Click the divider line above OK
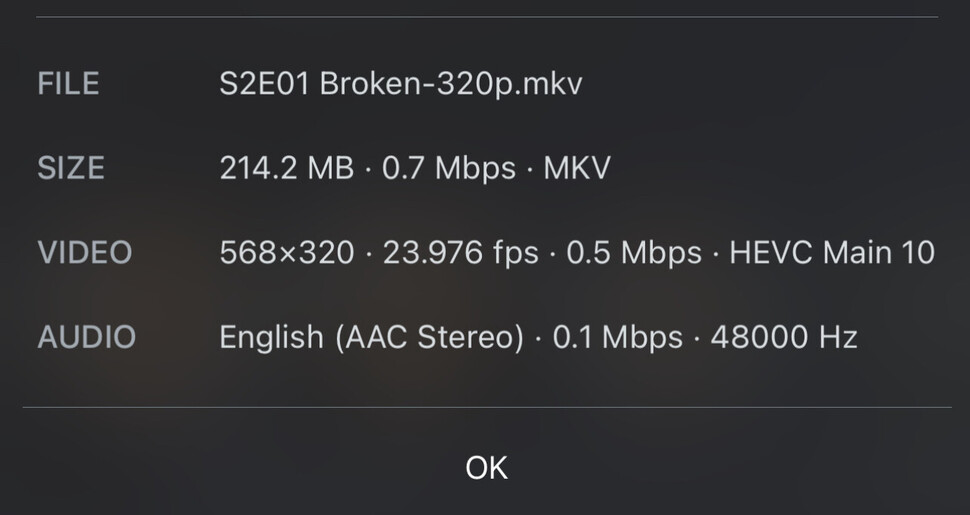 pyautogui.click(x=486, y=407)
